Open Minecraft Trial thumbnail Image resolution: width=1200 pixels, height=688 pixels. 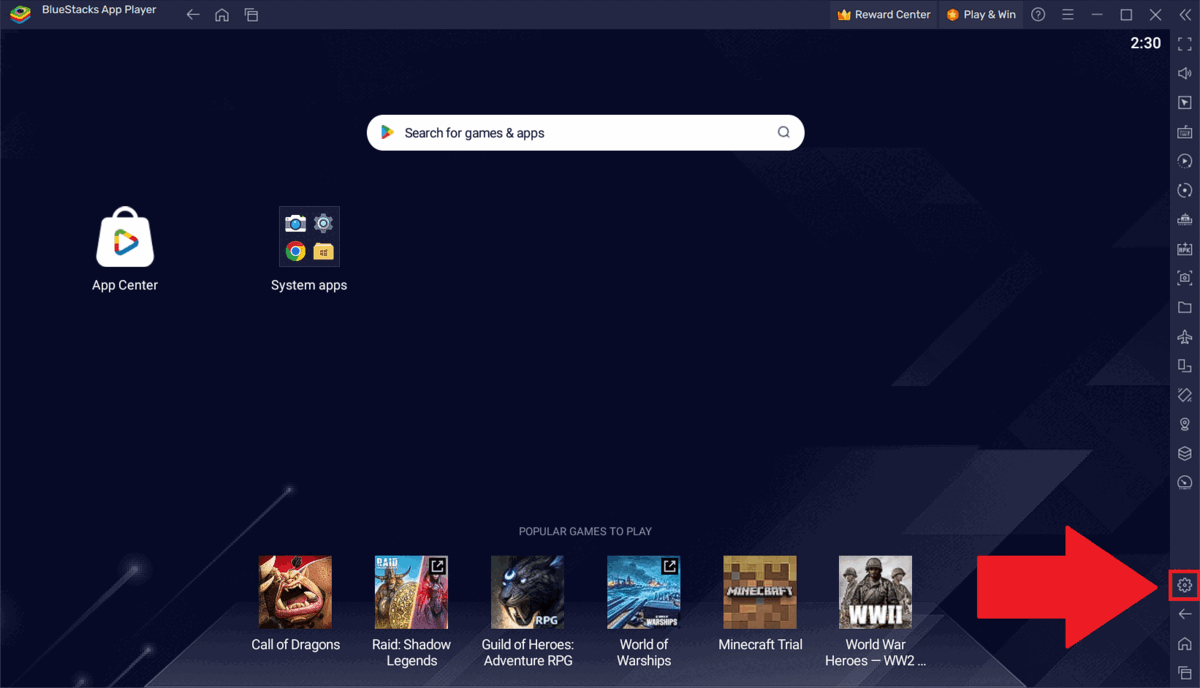(x=760, y=592)
